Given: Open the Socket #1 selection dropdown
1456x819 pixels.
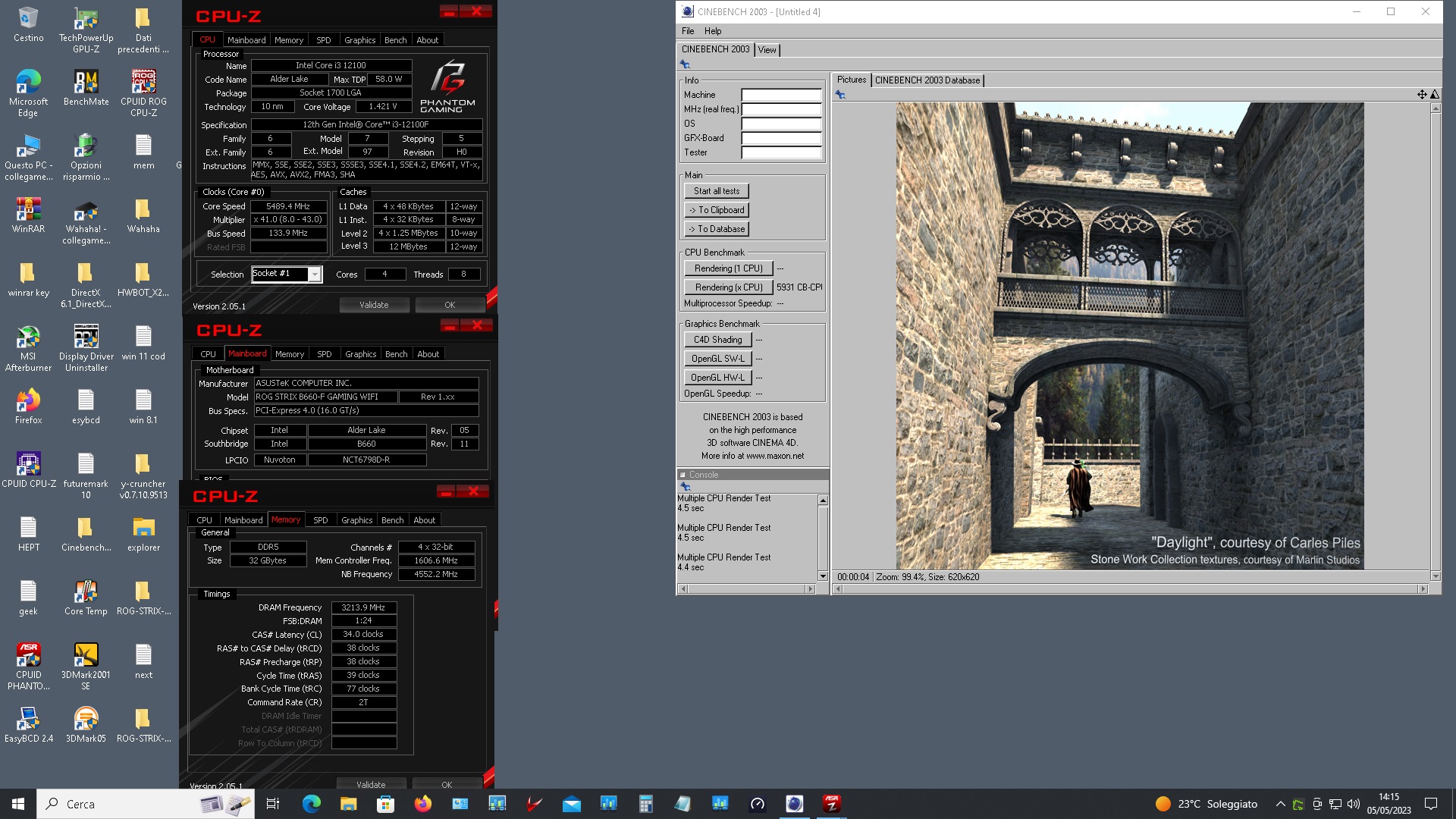Looking at the screenshot, I should pos(315,275).
